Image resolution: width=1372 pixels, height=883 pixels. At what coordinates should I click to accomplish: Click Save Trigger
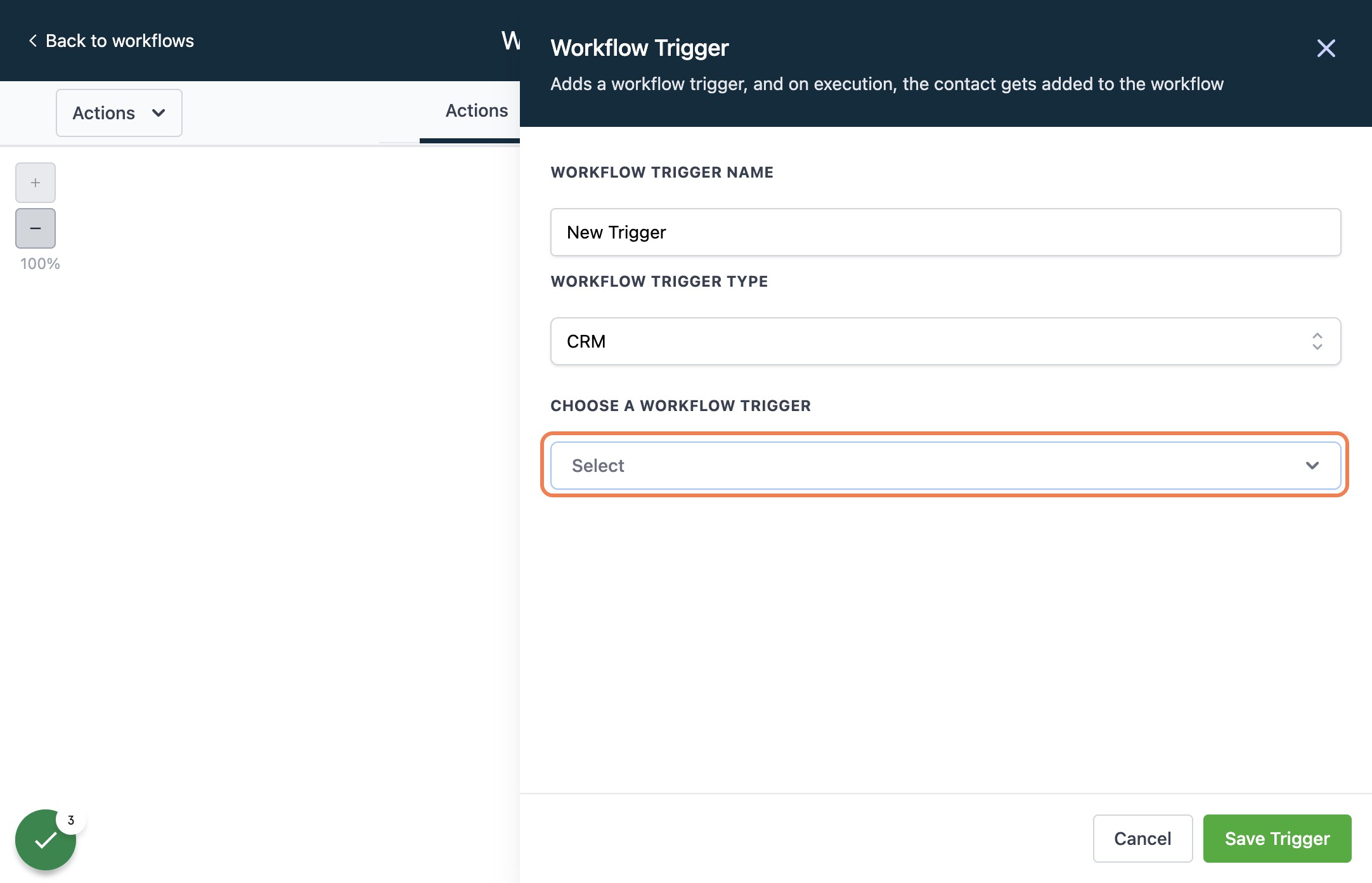pyautogui.click(x=1277, y=839)
